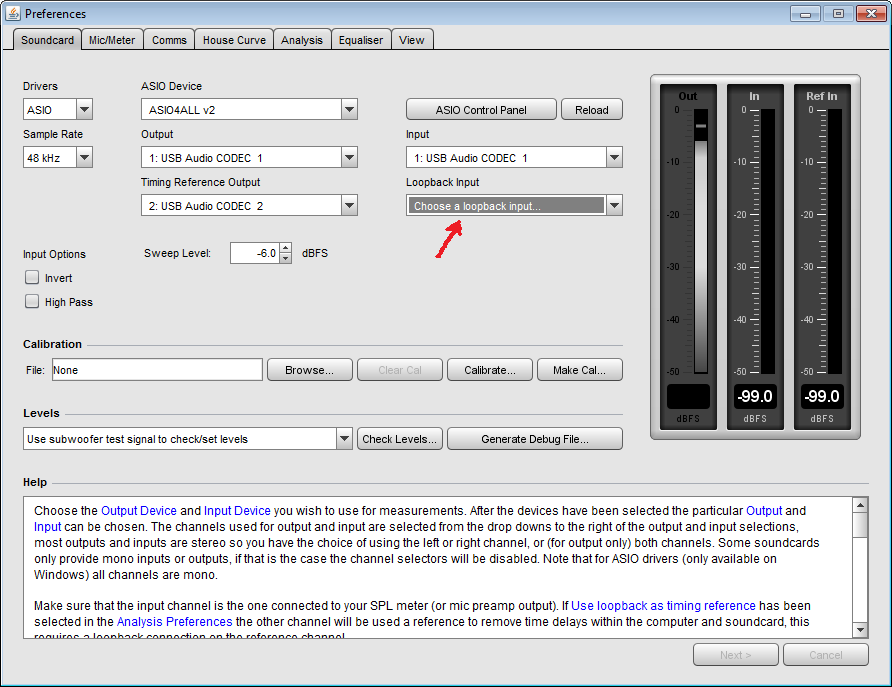Screen dimensions: 892x687
Task: Click the calibration File field showing None
Action: coord(157,370)
